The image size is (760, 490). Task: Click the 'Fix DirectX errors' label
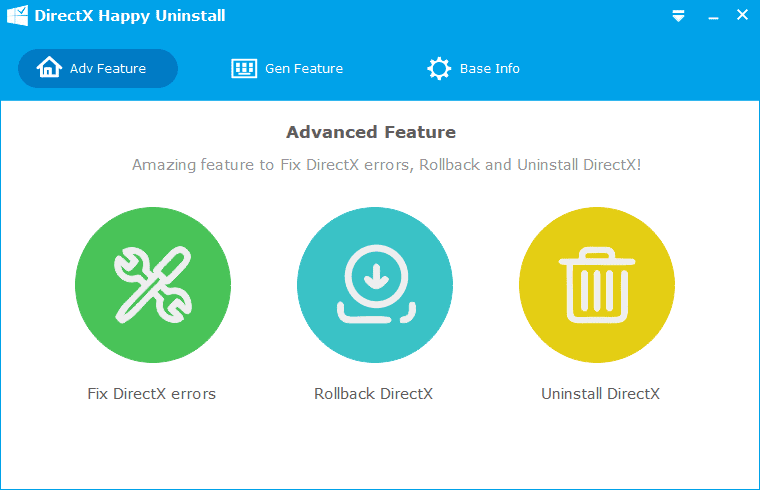coord(152,394)
